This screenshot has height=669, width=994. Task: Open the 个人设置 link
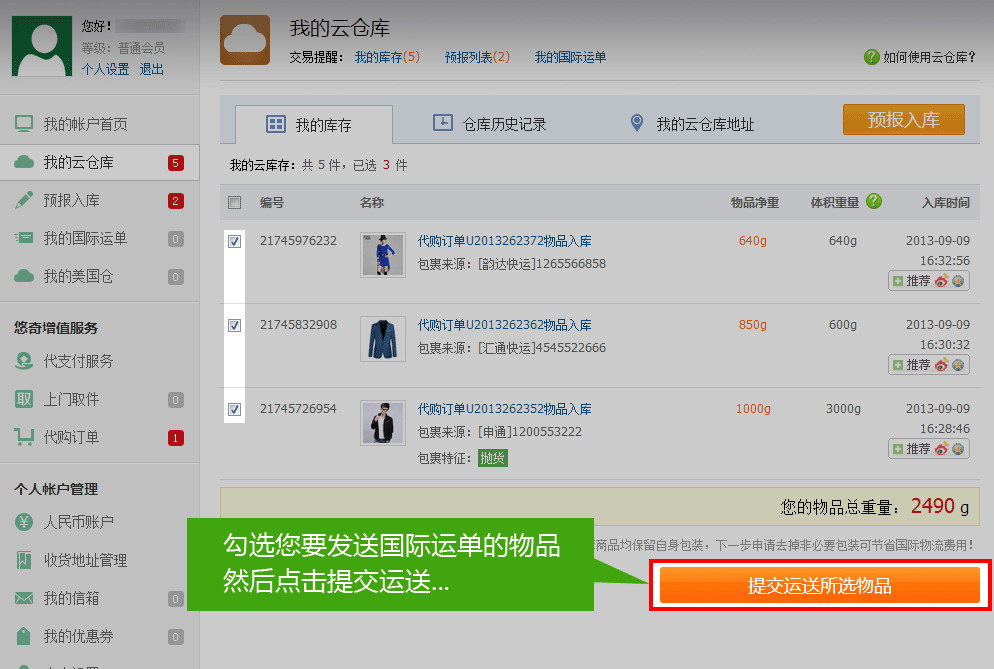pos(105,69)
